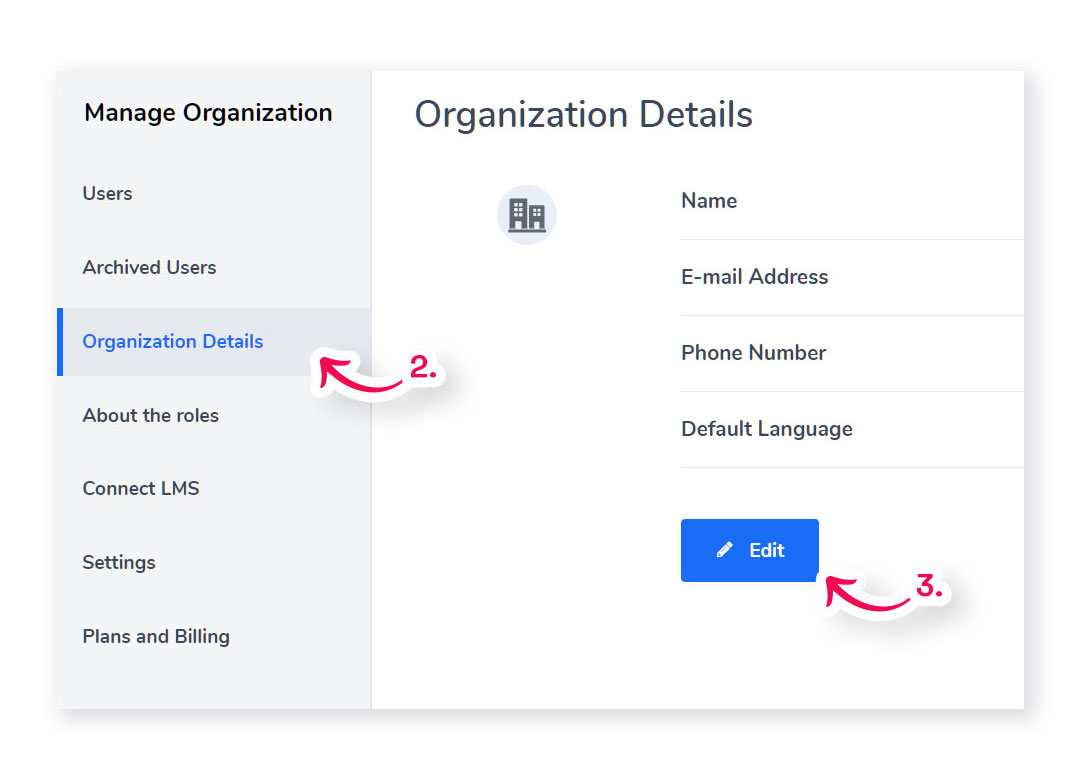Image resolution: width=1081 pixels, height=769 pixels.
Task: Click the step number 3 annotation label
Action: 929,587
